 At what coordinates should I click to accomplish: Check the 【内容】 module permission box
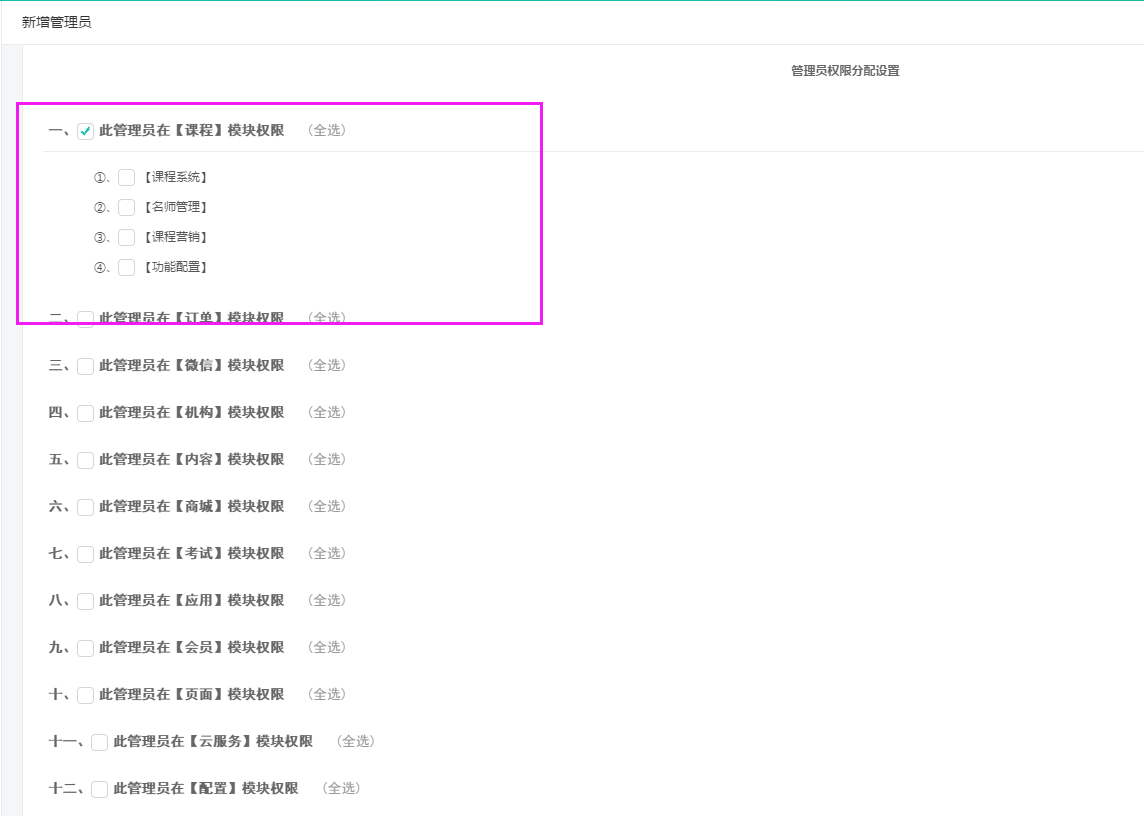pos(86,460)
